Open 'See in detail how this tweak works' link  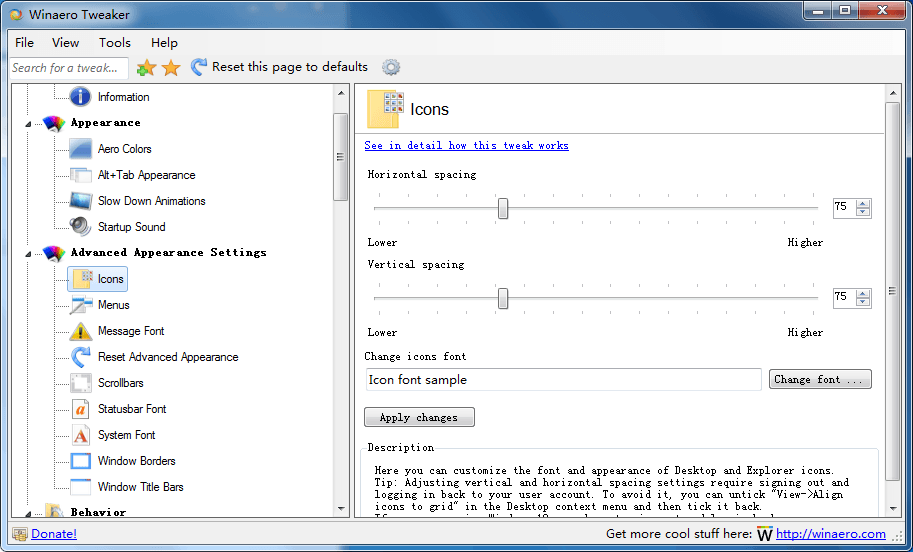466,146
